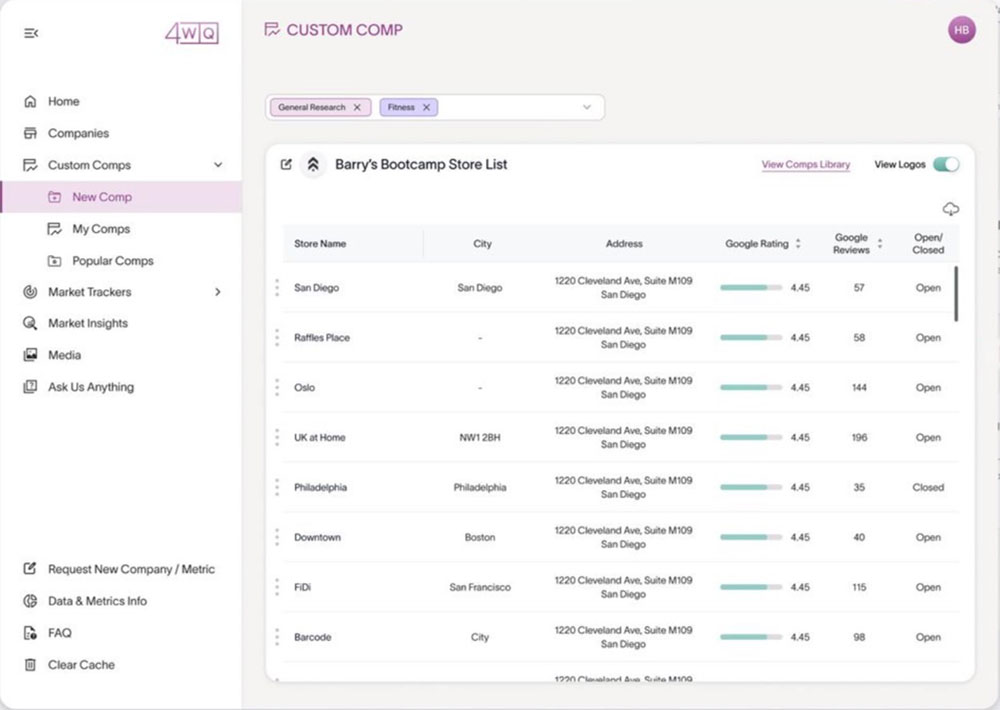
Task: Click the Ask Us Anything icon
Action: tap(30, 387)
